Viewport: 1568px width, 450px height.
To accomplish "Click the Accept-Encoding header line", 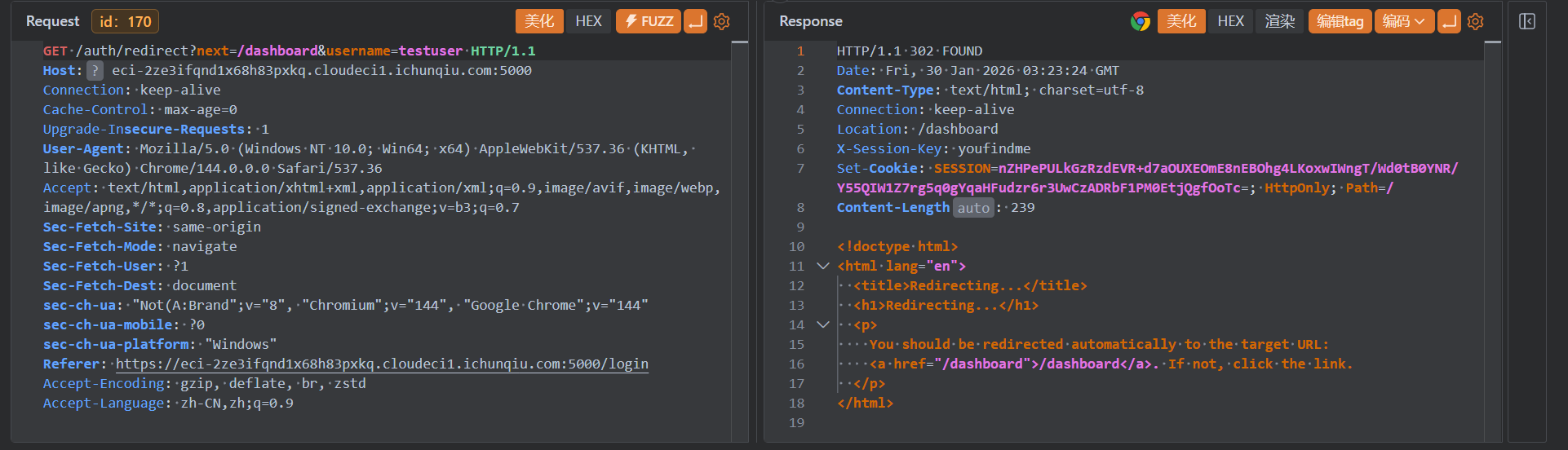I will coord(205,383).
